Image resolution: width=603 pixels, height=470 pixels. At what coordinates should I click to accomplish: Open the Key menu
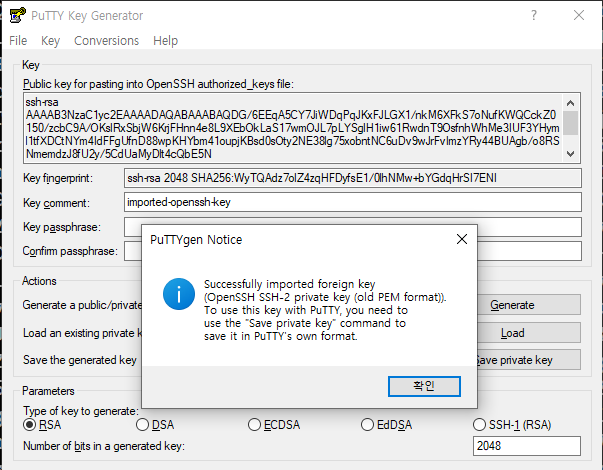click(50, 41)
